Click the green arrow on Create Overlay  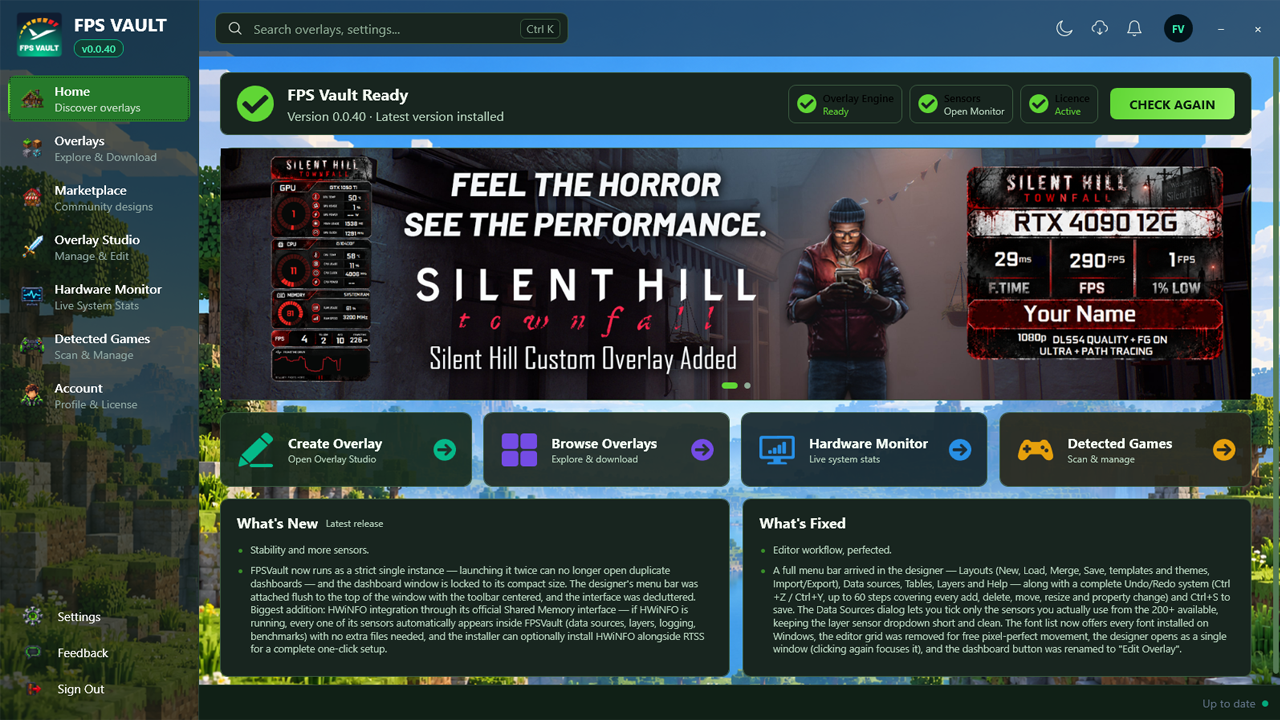[x=445, y=450]
